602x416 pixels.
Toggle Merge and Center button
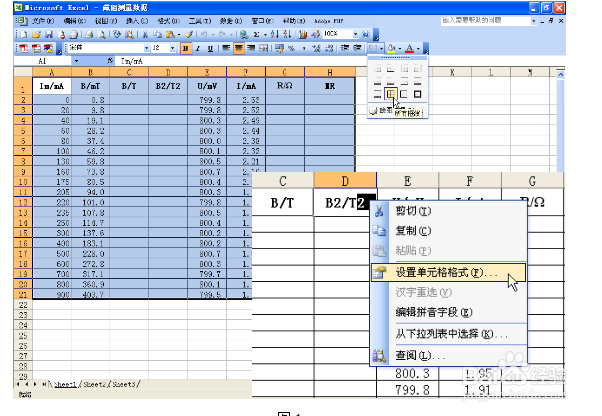click(263, 48)
